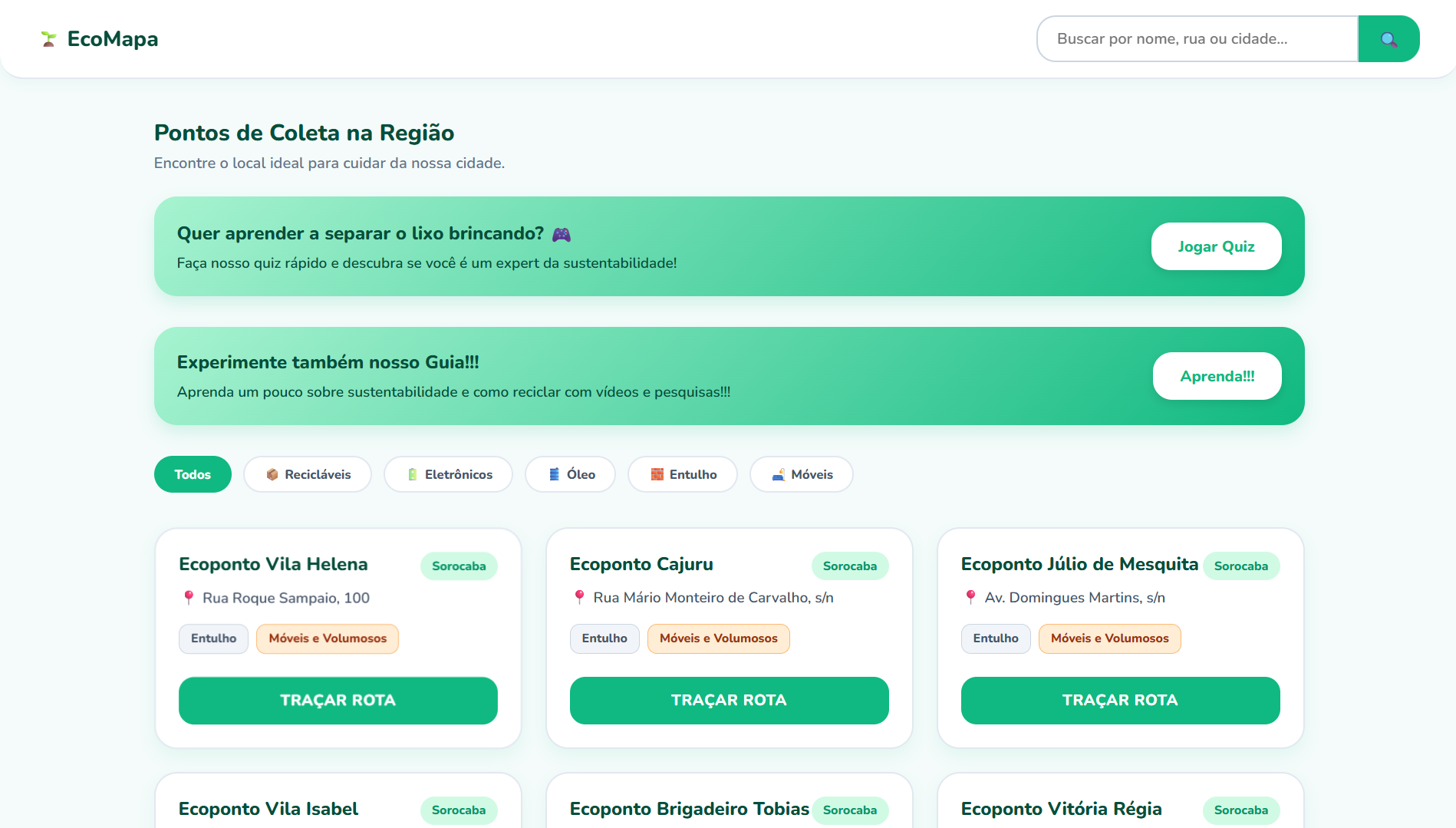Trace route to Ecoponto Vila Helena
The width and height of the screenshot is (1456, 828).
click(338, 700)
